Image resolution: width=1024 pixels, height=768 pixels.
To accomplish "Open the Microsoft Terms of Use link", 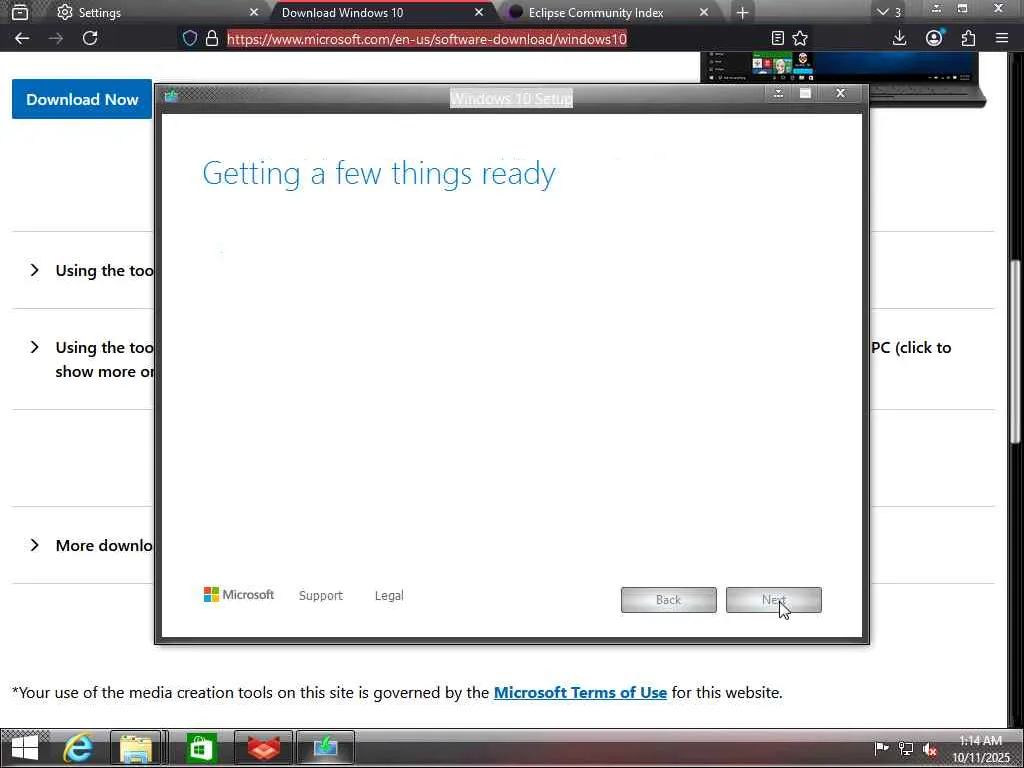I will pos(580,692).
